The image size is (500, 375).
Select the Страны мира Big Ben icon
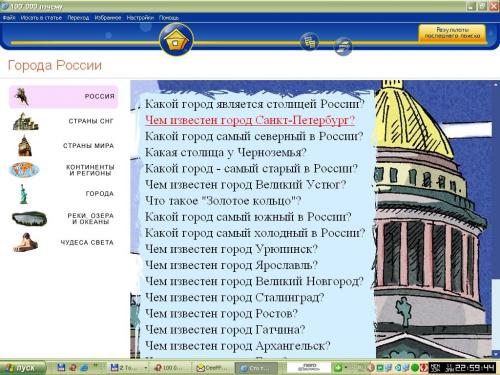click(x=25, y=145)
